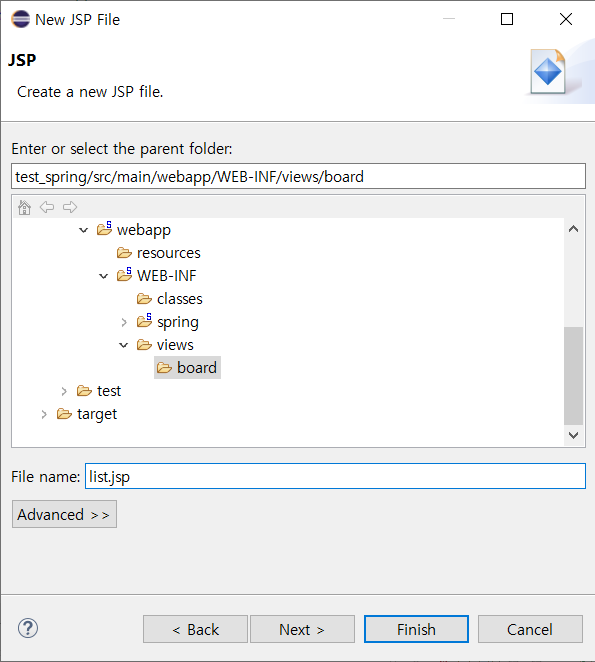Open the Help question mark icon
The height and width of the screenshot is (662, 595).
click(28, 628)
